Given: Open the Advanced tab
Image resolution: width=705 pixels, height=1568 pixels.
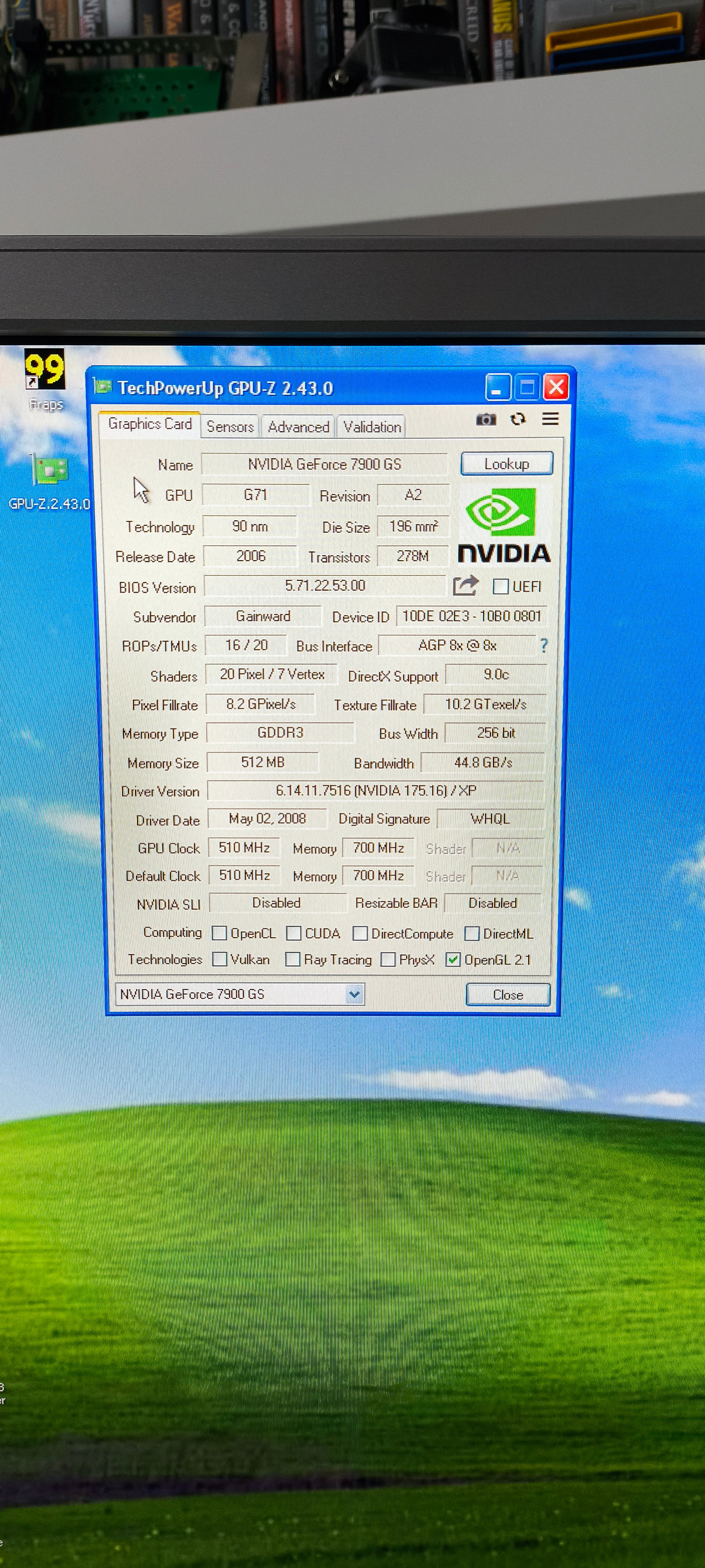Looking at the screenshot, I should coord(298,427).
